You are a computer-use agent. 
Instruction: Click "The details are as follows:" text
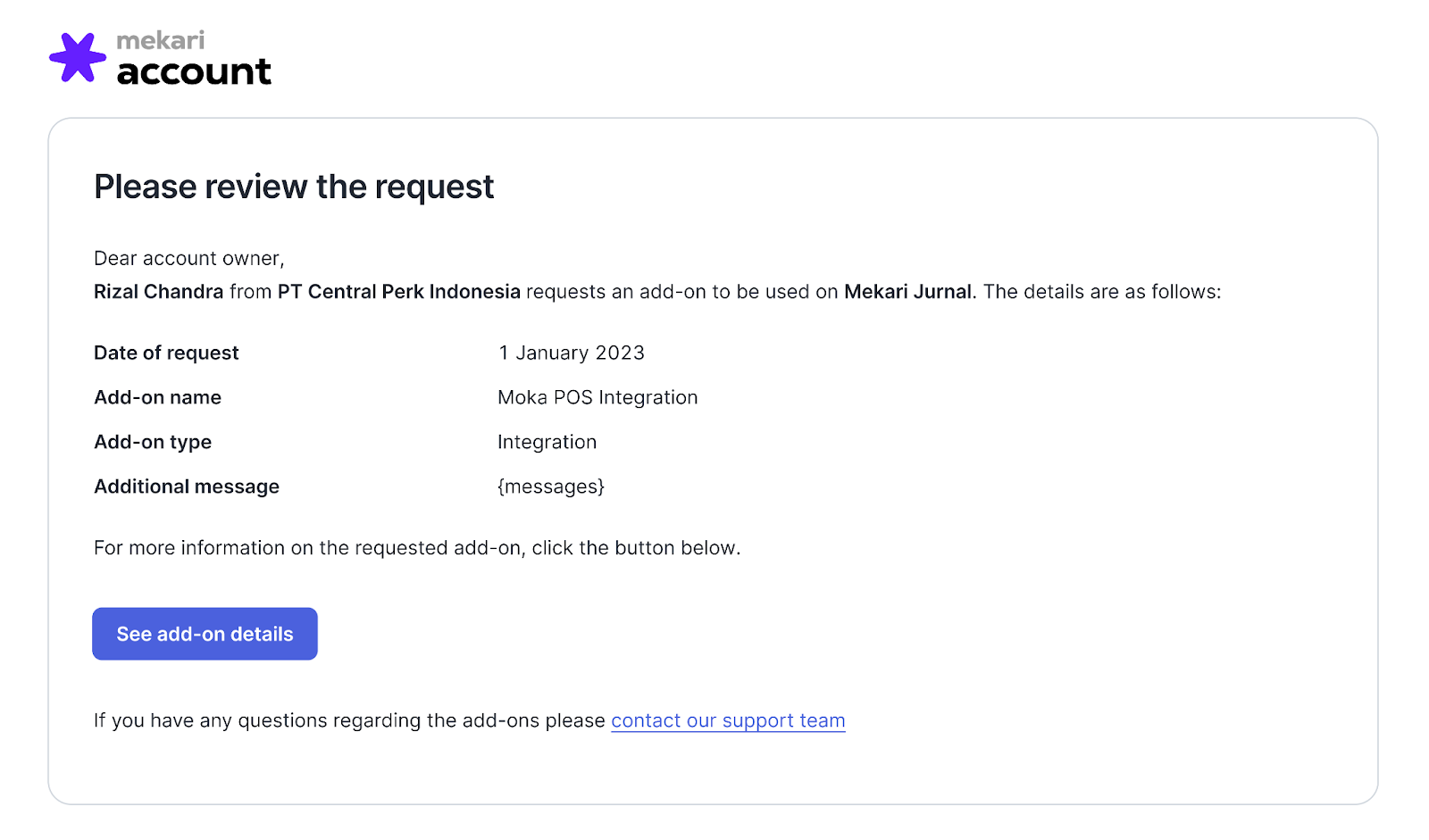(1101, 292)
